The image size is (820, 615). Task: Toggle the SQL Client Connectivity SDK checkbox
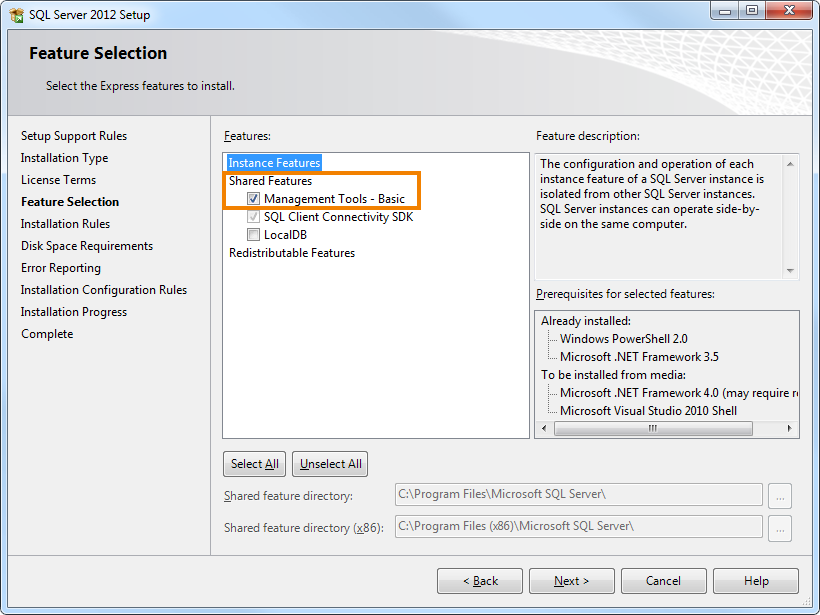[255, 217]
